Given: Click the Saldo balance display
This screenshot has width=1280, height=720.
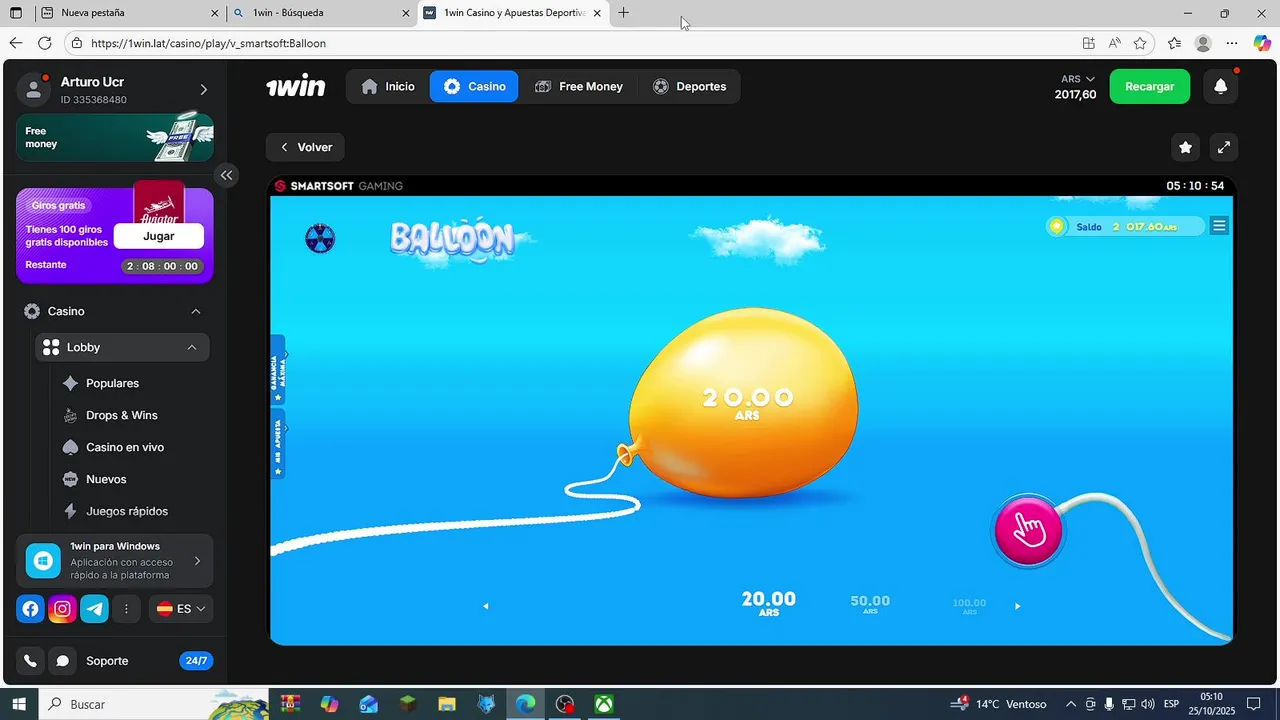Looking at the screenshot, I should pos(1126,226).
